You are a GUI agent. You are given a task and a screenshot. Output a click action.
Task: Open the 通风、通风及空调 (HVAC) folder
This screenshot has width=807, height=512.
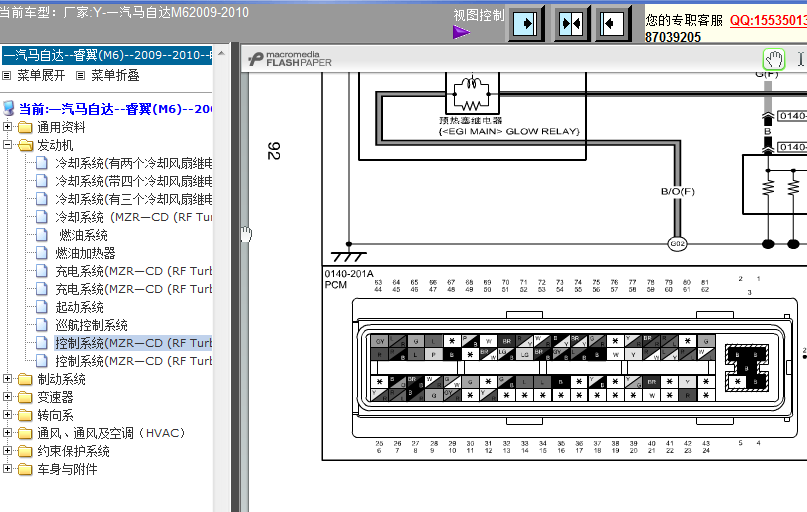[111, 433]
